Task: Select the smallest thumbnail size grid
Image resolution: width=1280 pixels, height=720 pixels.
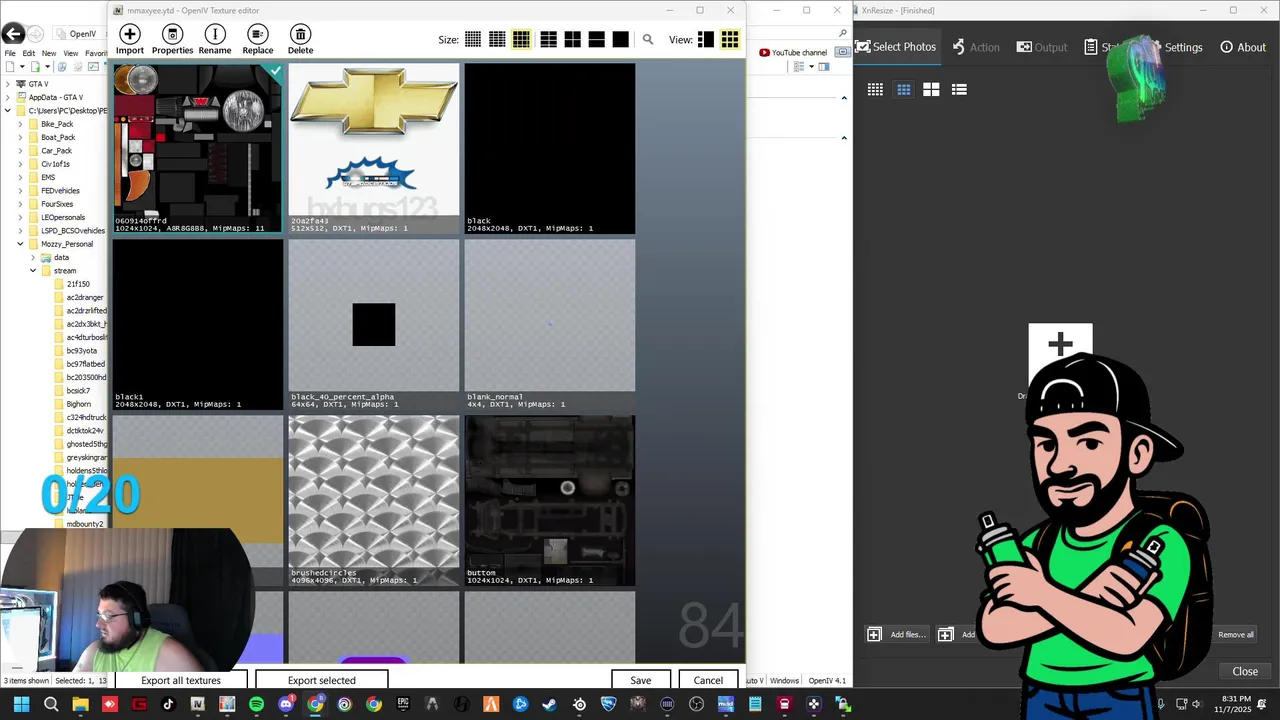Action: pyautogui.click(x=473, y=40)
